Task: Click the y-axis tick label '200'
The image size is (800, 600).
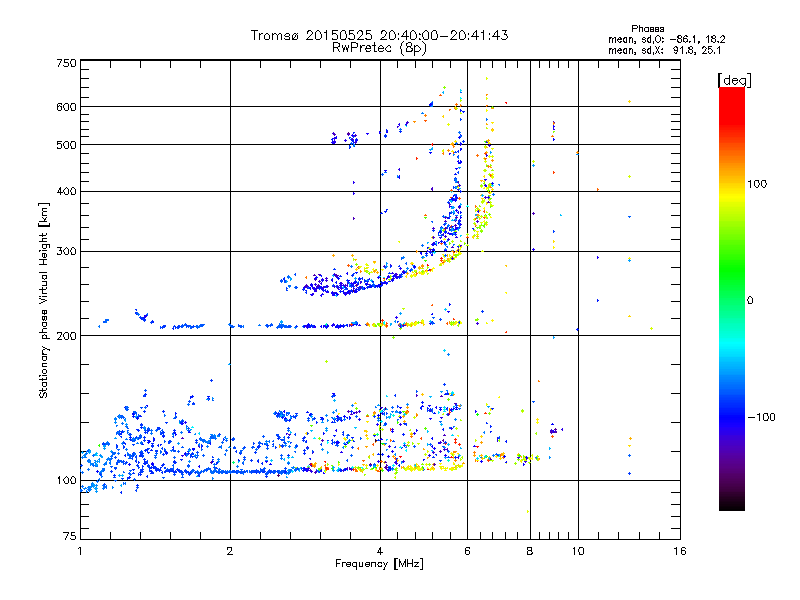Action: click(x=66, y=336)
